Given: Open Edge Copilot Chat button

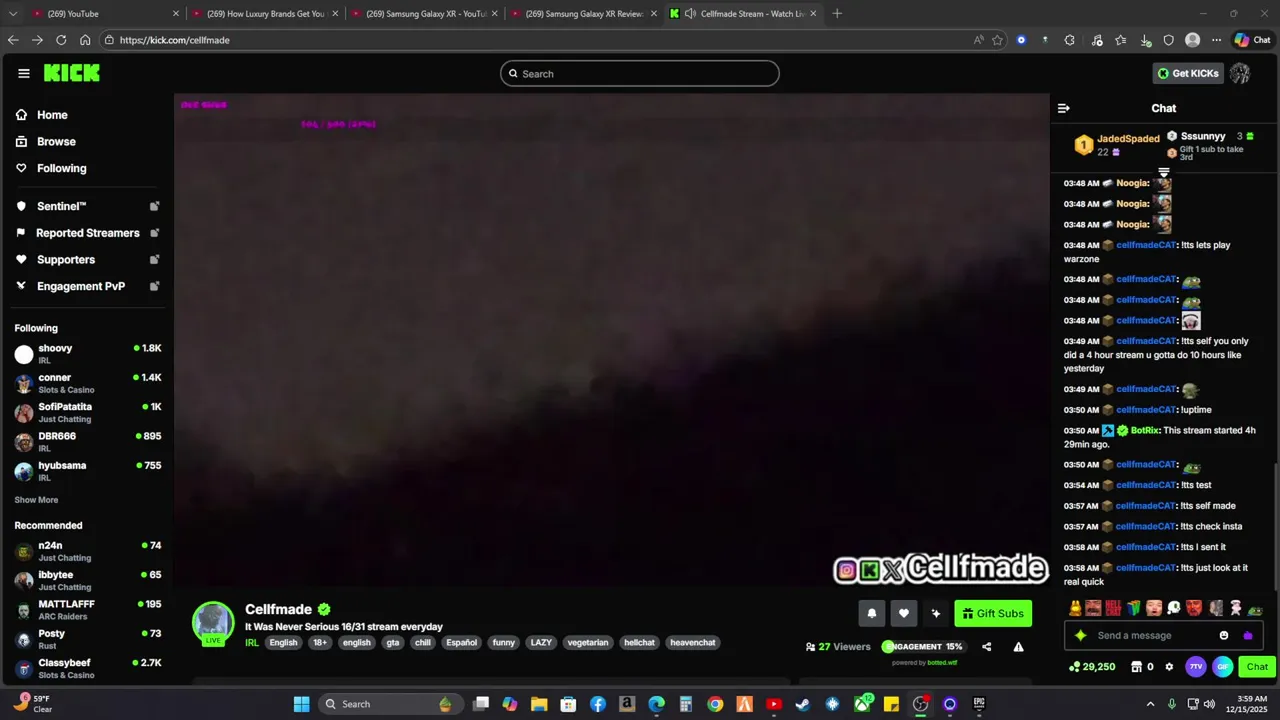Looking at the screenshot, I should [x=1252, y=40].
